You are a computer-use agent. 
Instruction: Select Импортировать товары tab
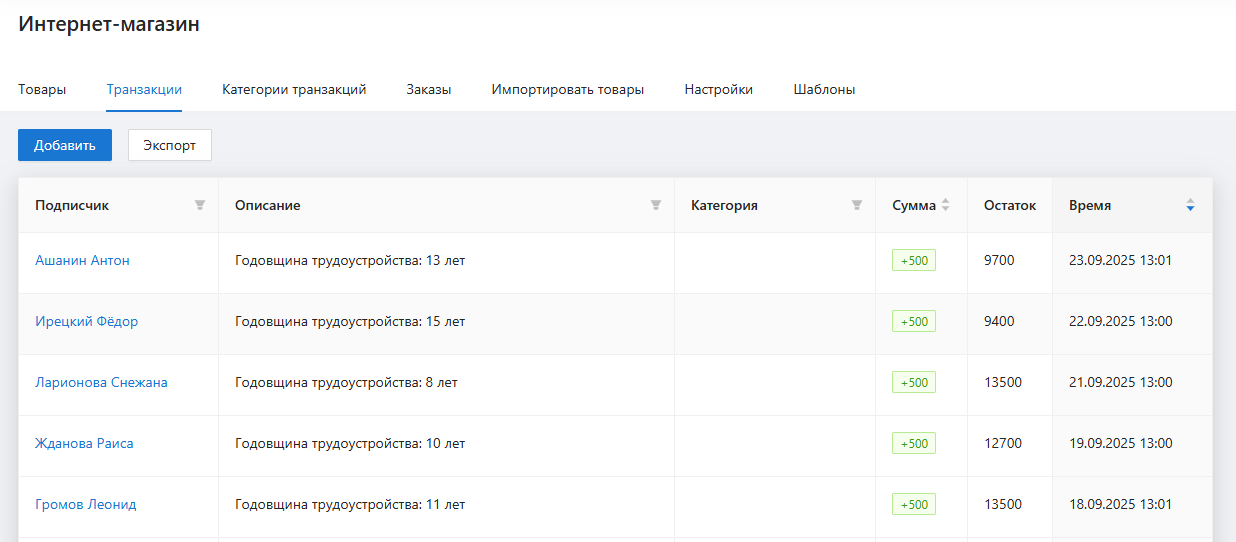(568, 90)
